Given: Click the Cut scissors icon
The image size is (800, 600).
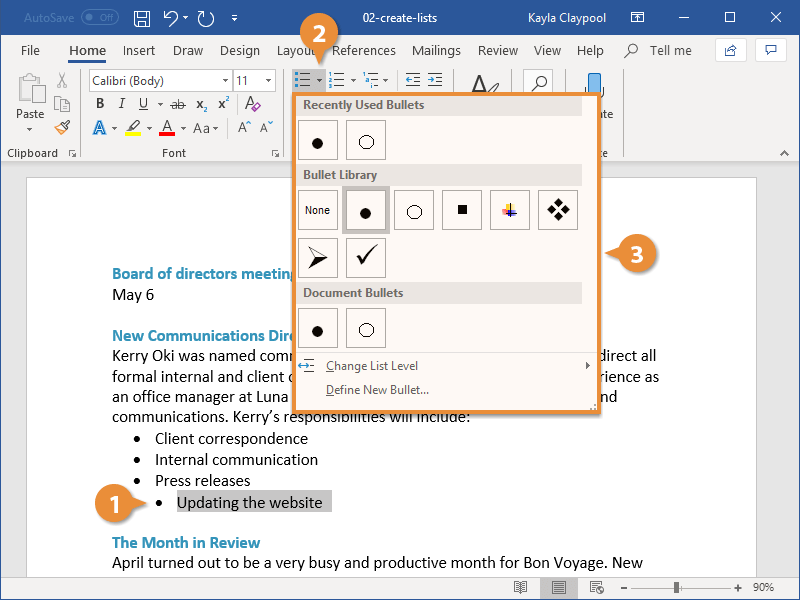Looking at the screenshot, I should click(62, 81).
